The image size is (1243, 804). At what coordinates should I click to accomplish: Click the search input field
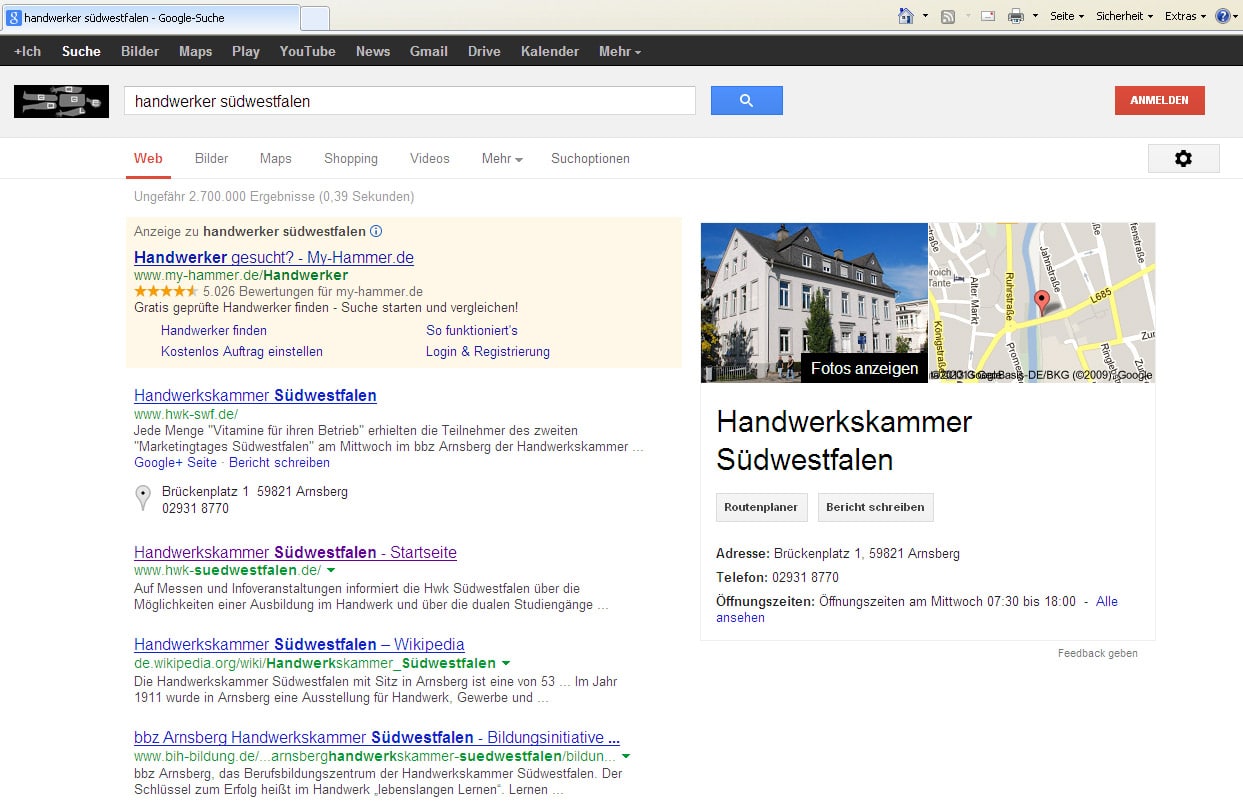coord(409,101)
